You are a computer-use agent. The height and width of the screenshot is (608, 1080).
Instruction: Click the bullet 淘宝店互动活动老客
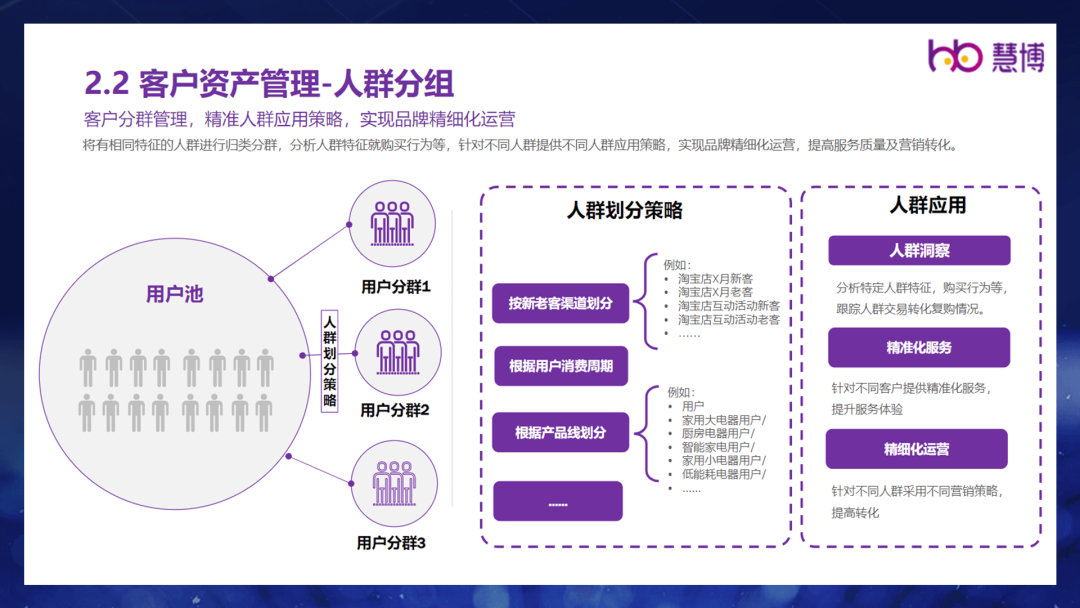tap(729, 320)
